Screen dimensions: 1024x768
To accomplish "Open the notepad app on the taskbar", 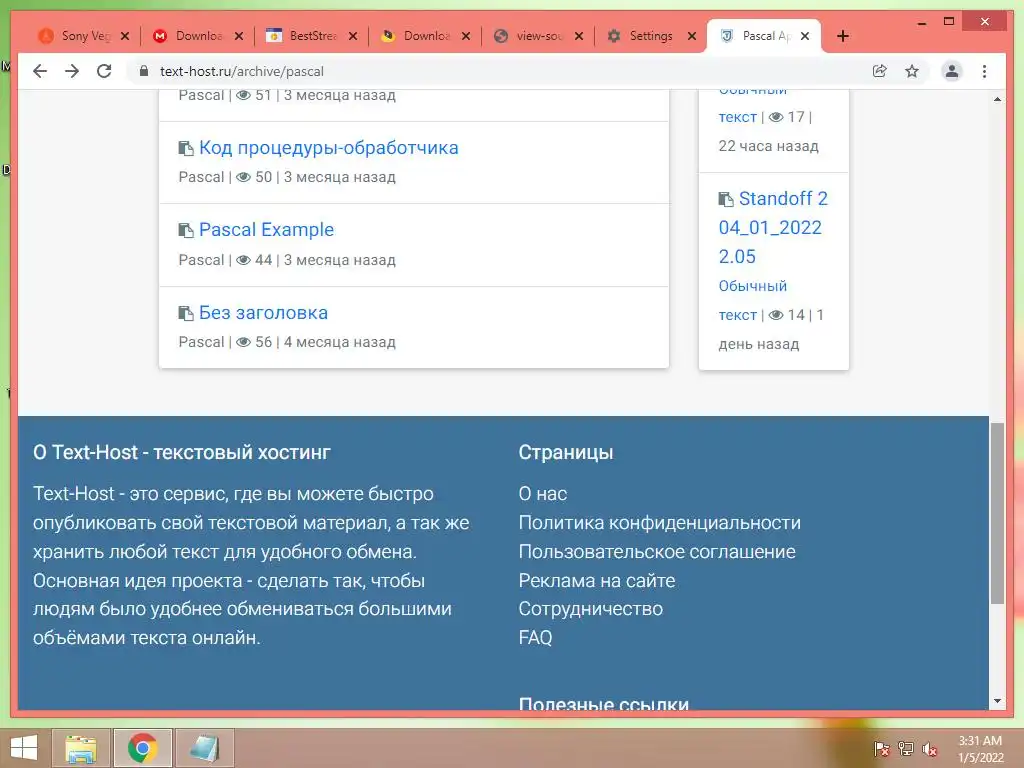I will (x=204, y=748).
